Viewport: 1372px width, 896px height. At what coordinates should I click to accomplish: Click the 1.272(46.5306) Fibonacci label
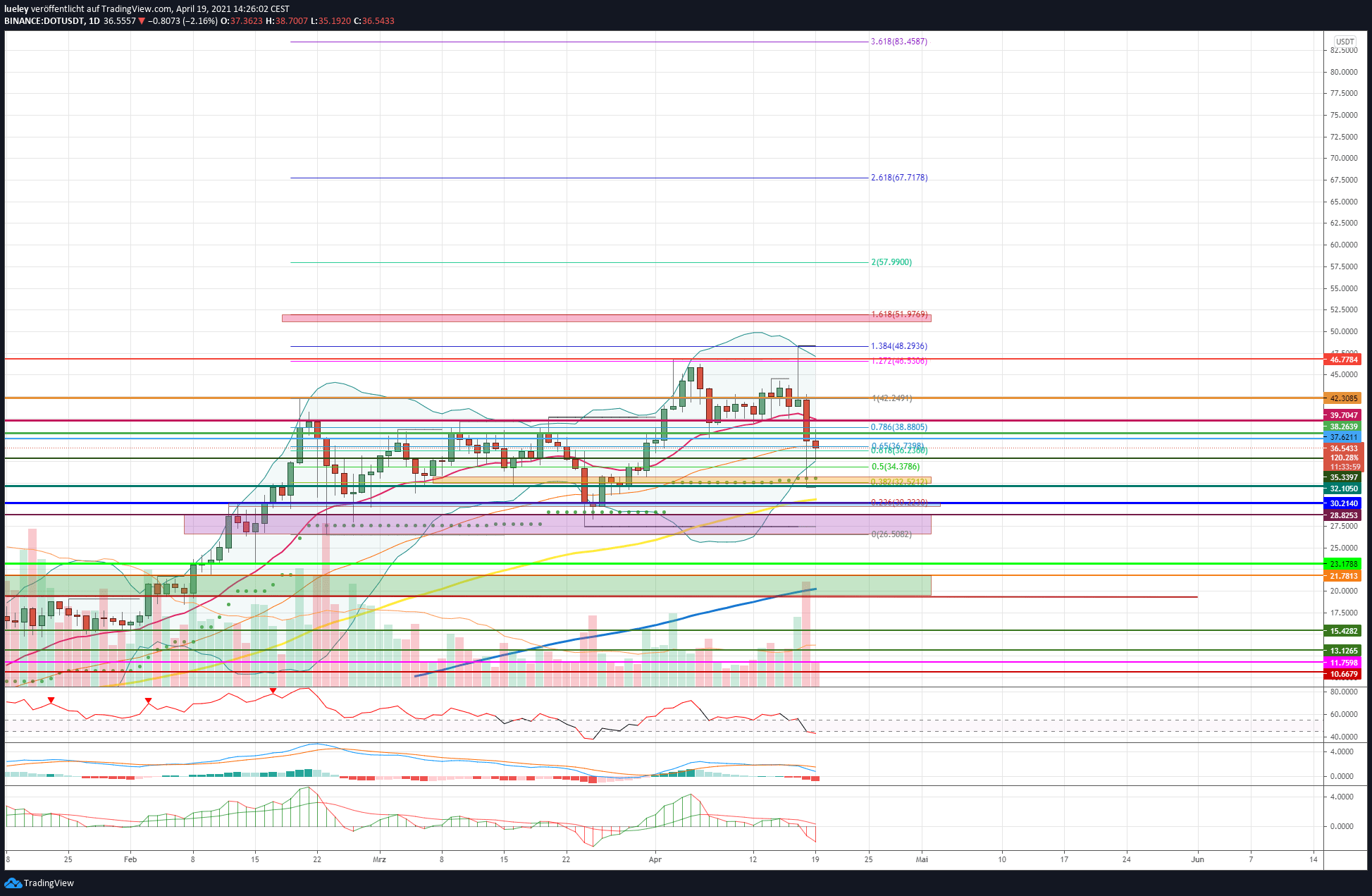pos(899,361)
